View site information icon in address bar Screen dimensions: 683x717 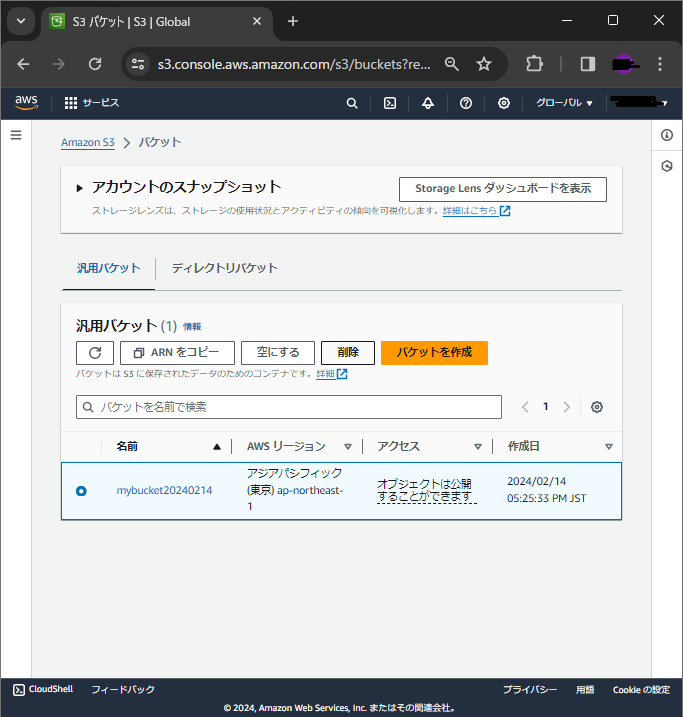tap(138, 64)
